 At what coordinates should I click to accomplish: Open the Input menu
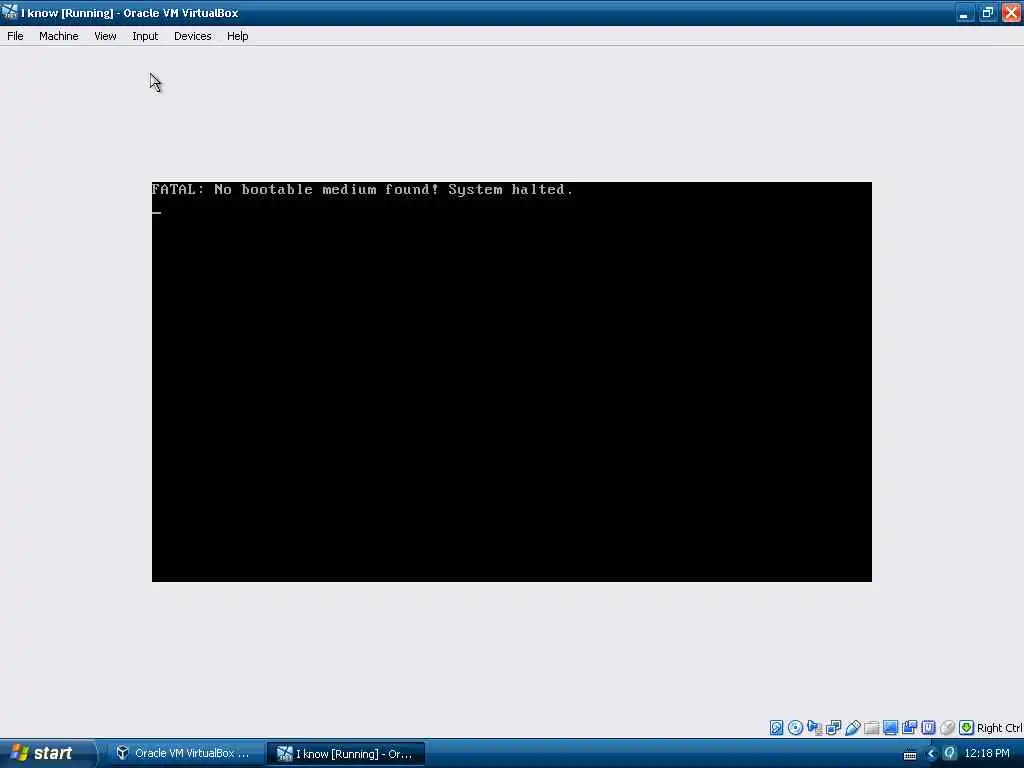[145, 36]
